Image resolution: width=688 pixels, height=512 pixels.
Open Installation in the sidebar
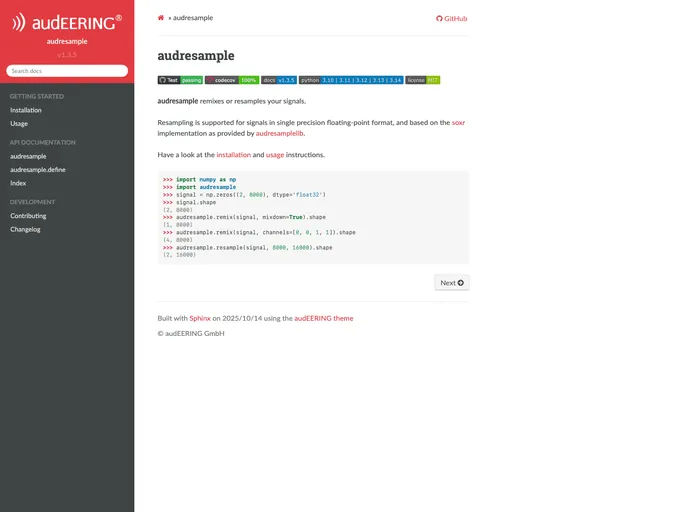pos(26,110)
